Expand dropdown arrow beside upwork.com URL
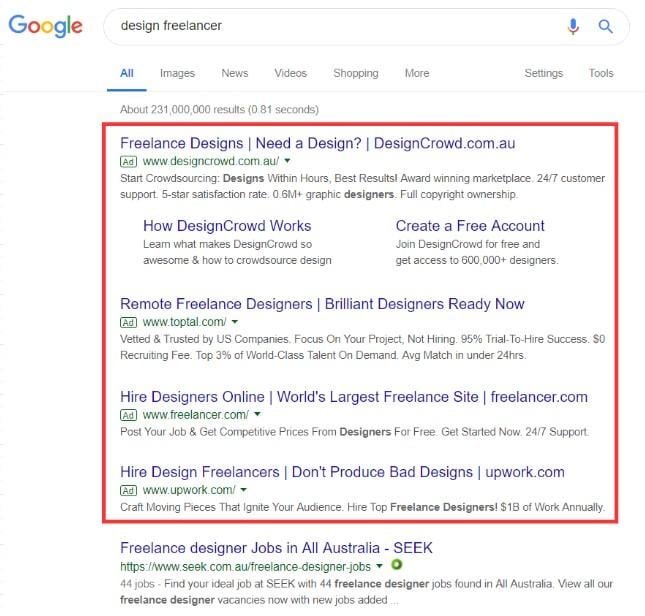 pyautogui.click(x=244, y=490)
